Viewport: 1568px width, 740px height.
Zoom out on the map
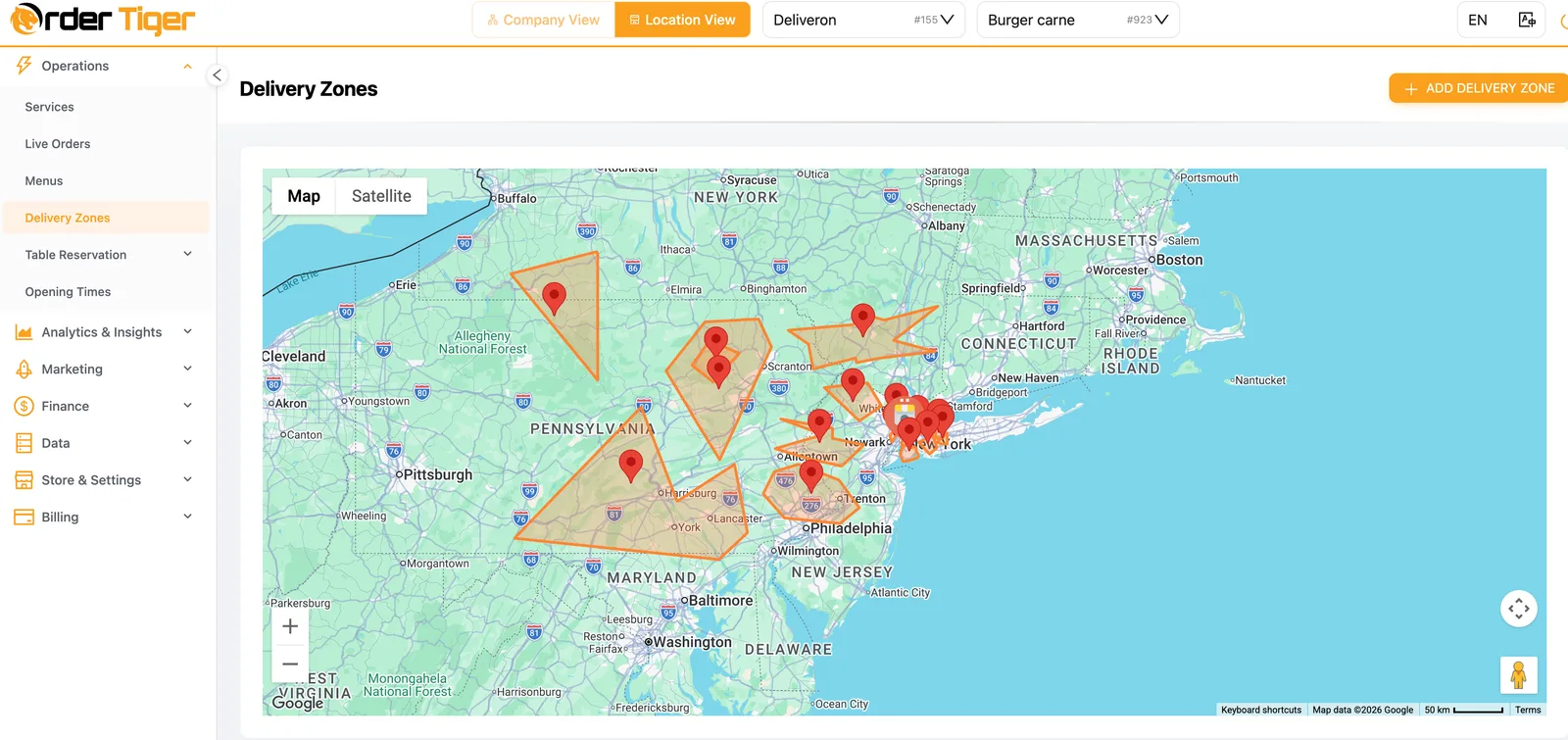[x=290, y=664]
